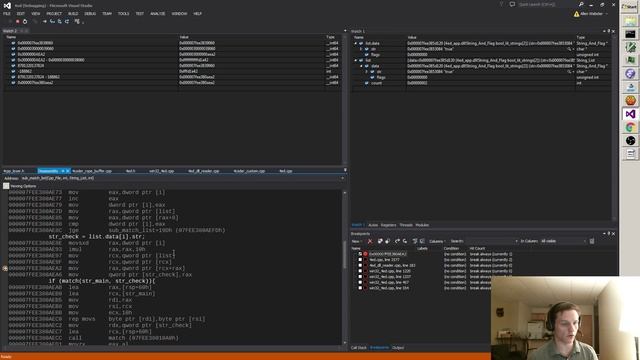Collapse the list node in Watch 1
The image size is (640, 360).
[x=356, y=60]
